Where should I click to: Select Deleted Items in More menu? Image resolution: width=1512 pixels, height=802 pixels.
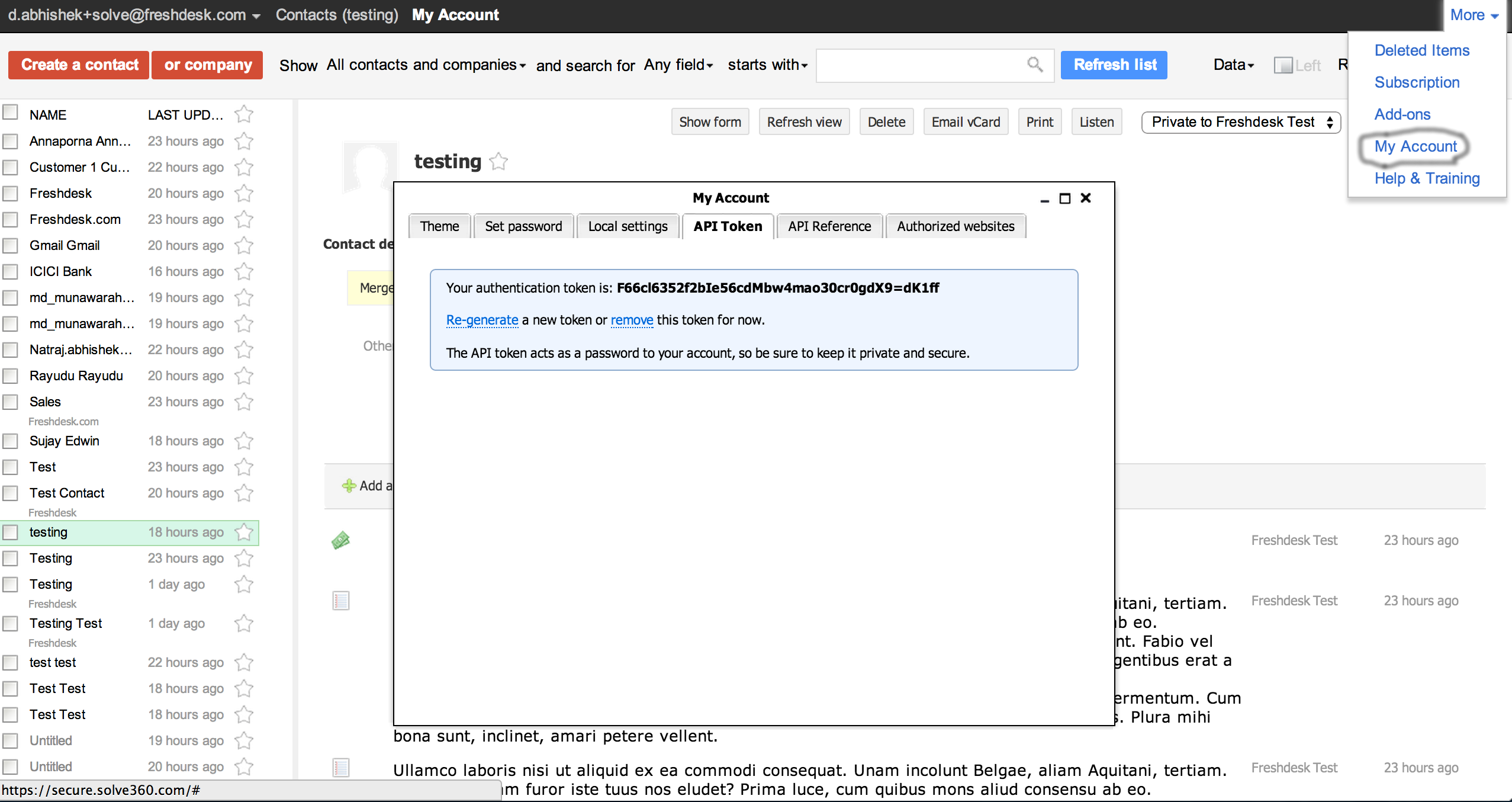click(x=1422, y=50)
